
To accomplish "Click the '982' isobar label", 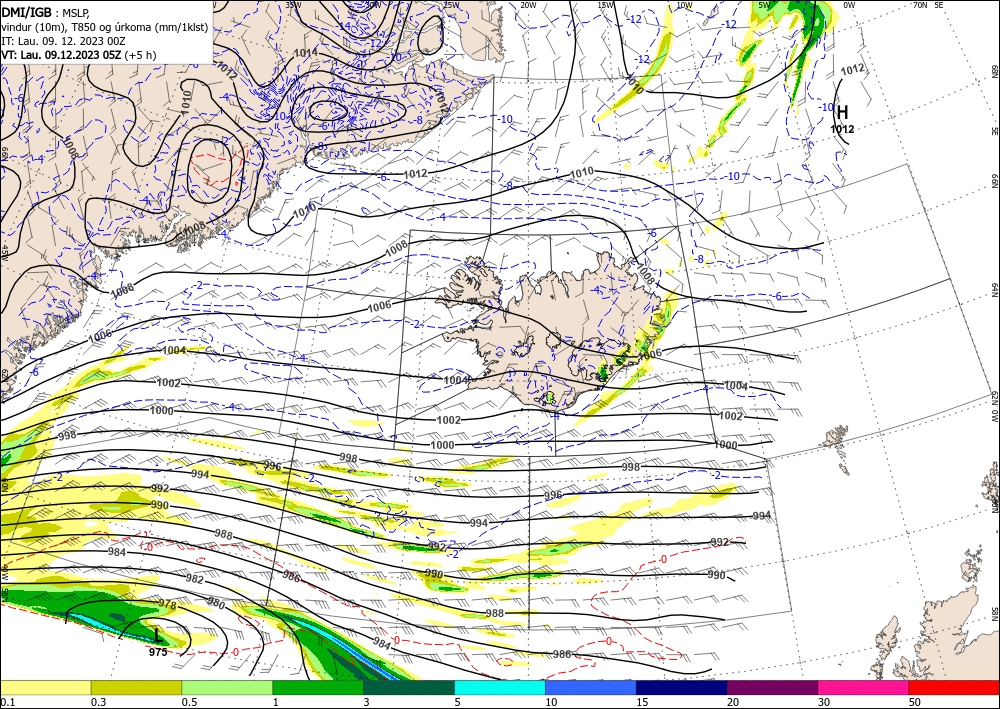I will click(195, 579).
